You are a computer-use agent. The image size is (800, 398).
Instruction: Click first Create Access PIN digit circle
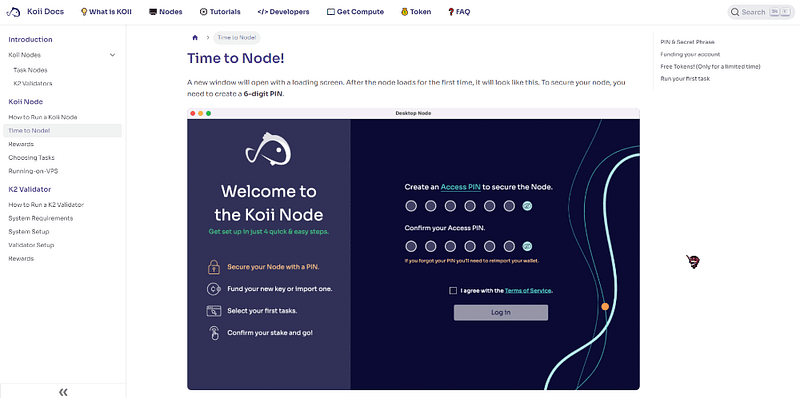pos(411,206)
